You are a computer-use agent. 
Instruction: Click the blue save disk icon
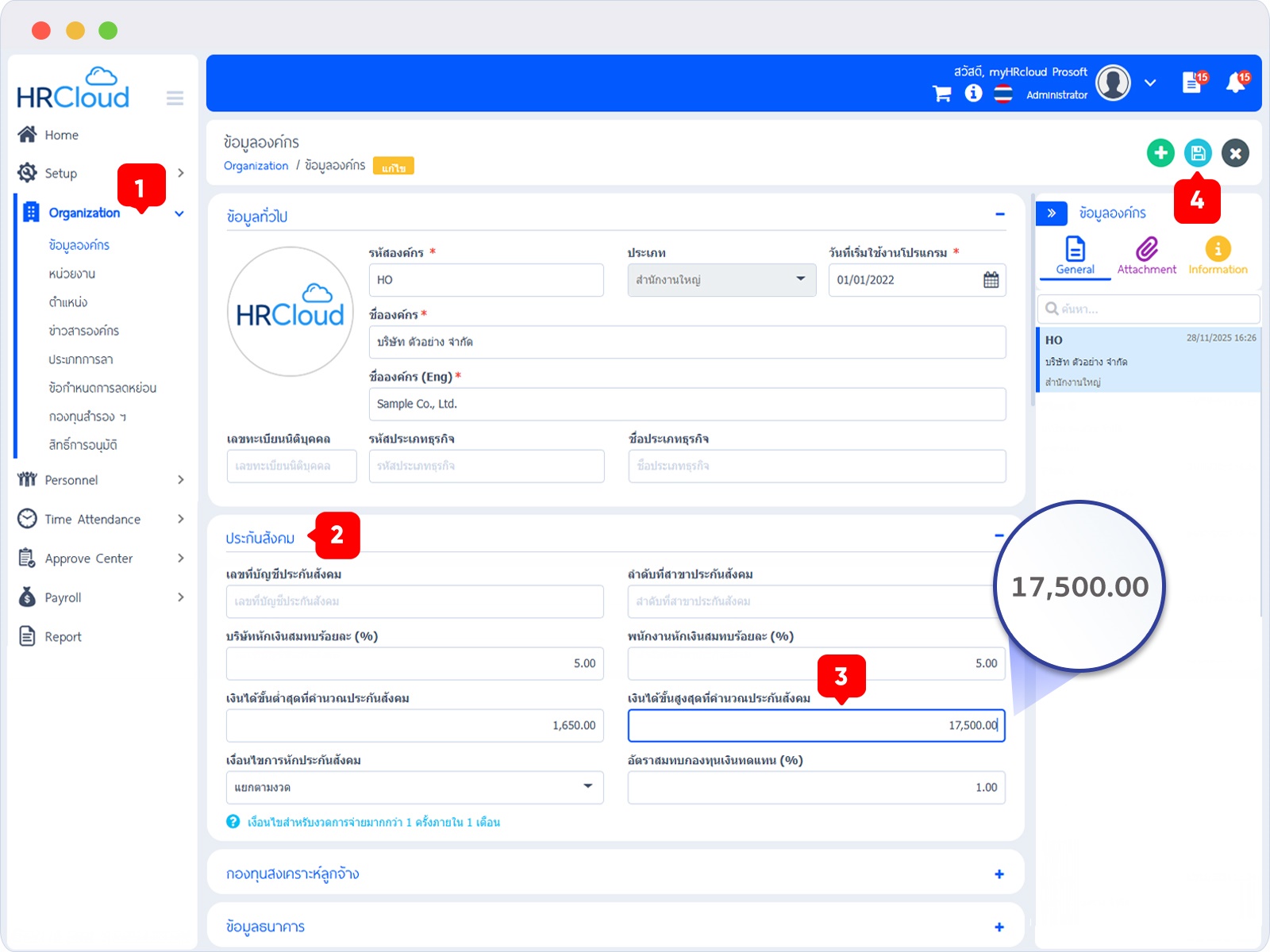(1197, 153)
